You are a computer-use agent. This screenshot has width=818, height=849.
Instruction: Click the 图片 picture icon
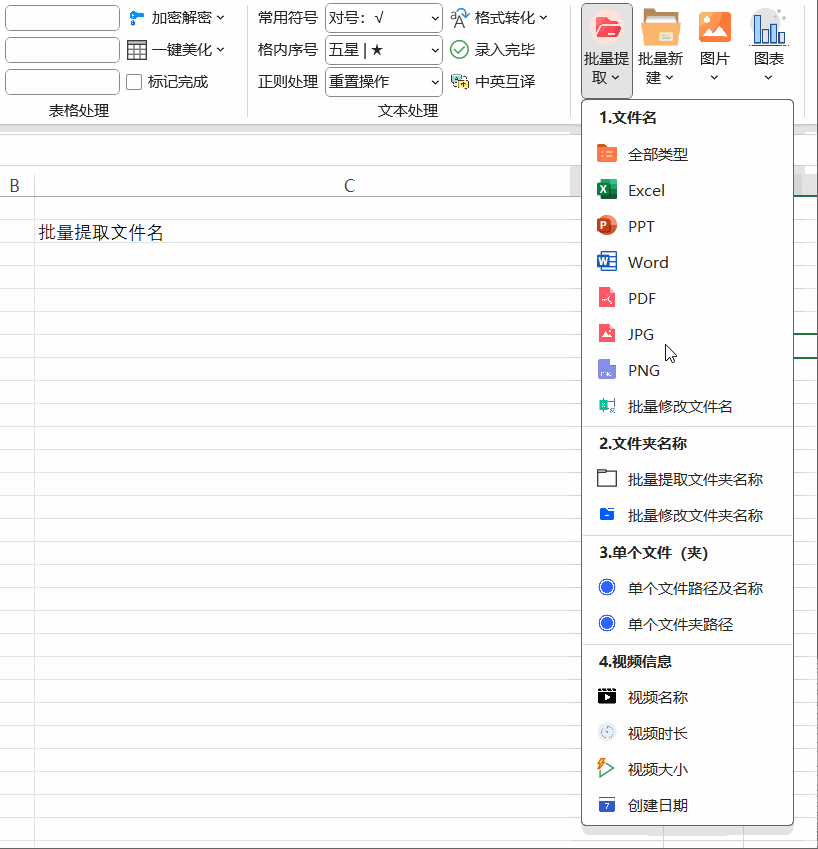point(715,27)
